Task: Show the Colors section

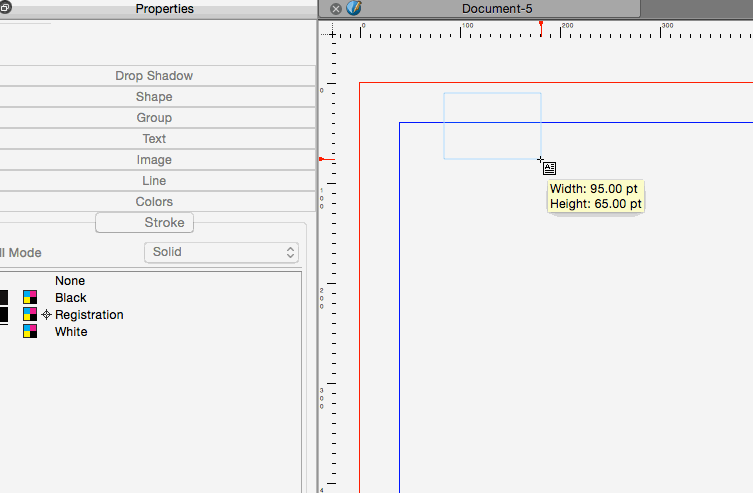Action: 154,202
